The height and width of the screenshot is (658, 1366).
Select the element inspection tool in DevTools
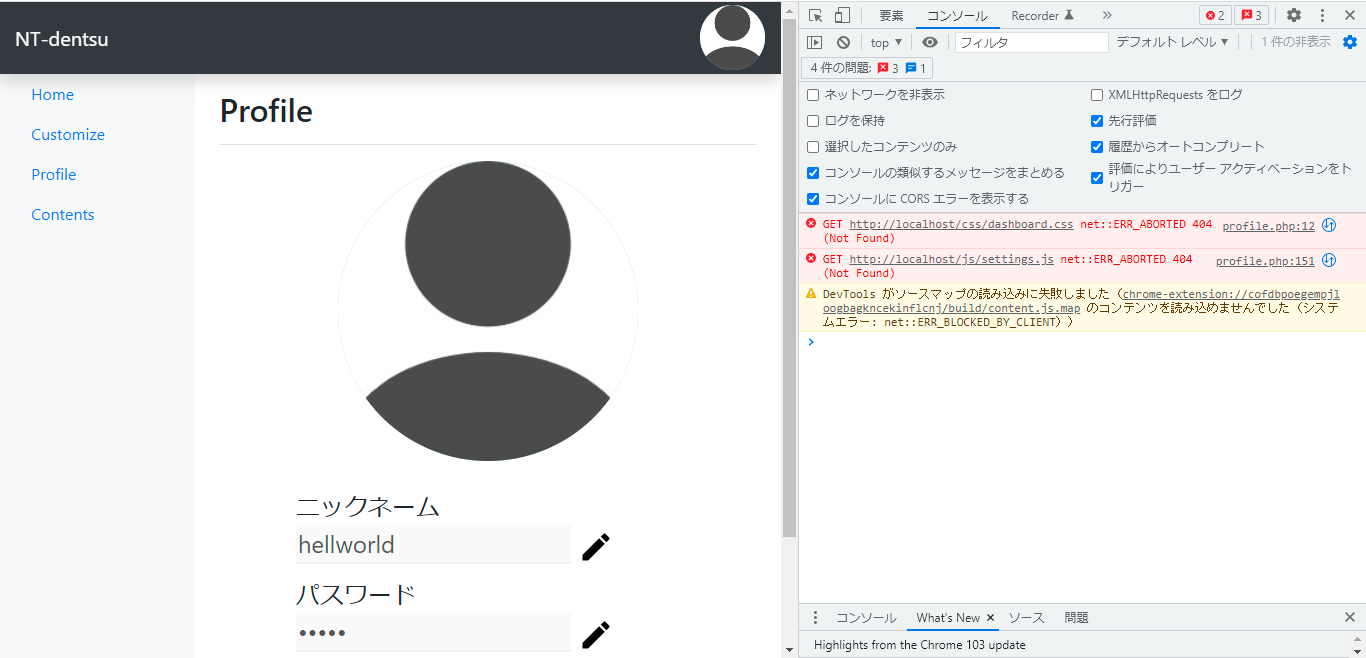click(815, 15)
